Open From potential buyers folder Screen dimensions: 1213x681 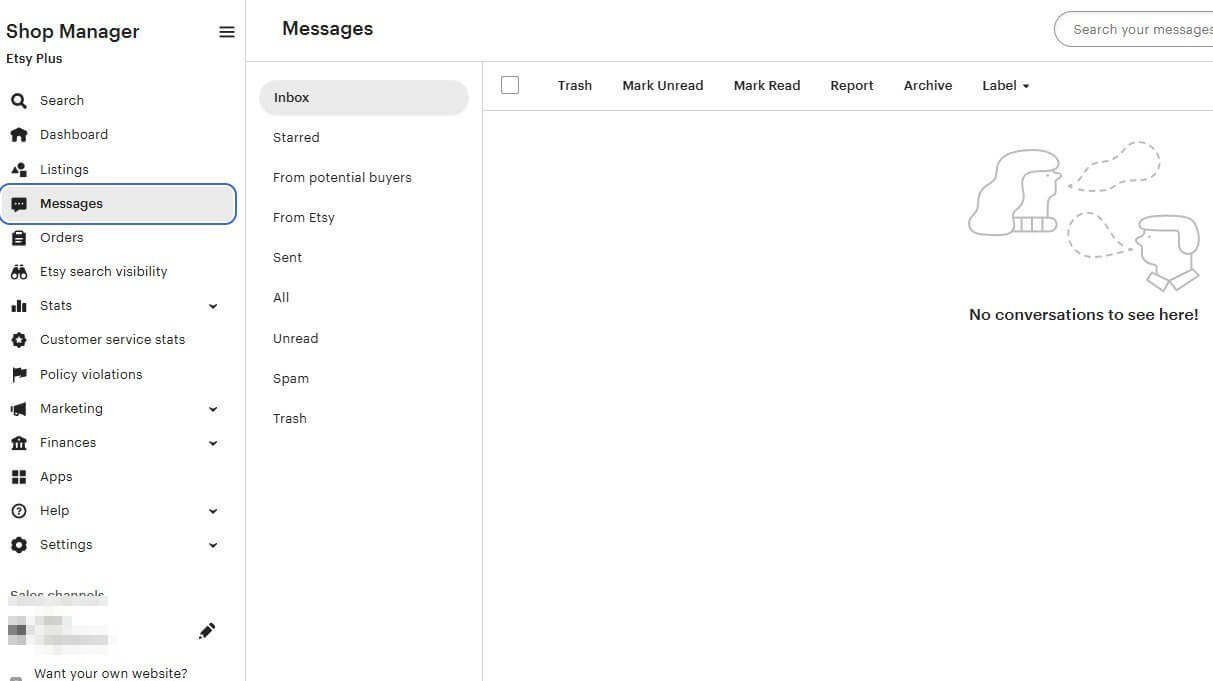(342, 178)
